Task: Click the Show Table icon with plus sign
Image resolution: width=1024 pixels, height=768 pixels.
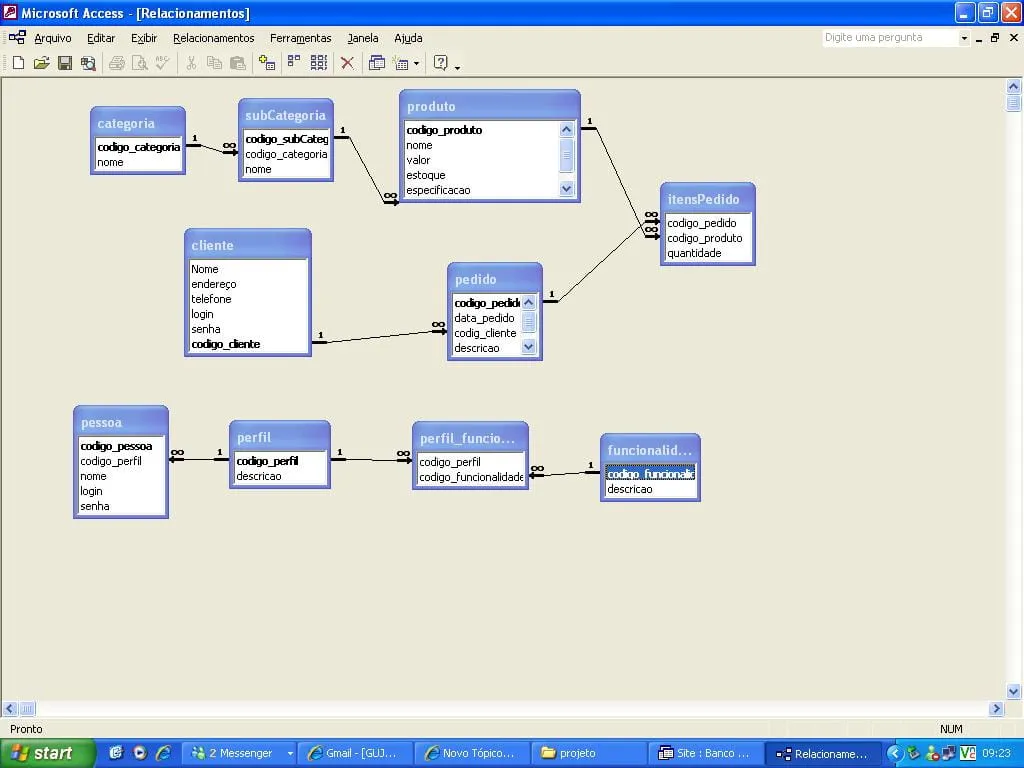Action: pos(266,63)
